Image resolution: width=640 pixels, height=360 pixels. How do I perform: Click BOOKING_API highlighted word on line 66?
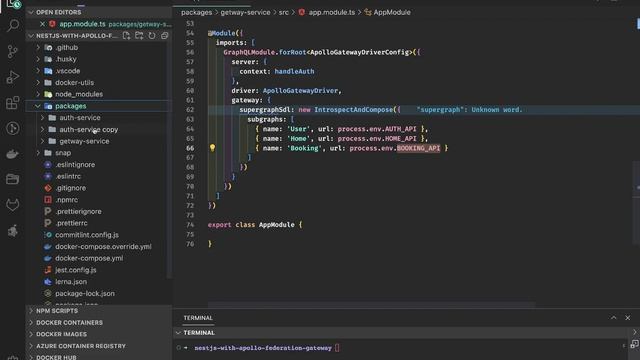click(x=418, y=148)
